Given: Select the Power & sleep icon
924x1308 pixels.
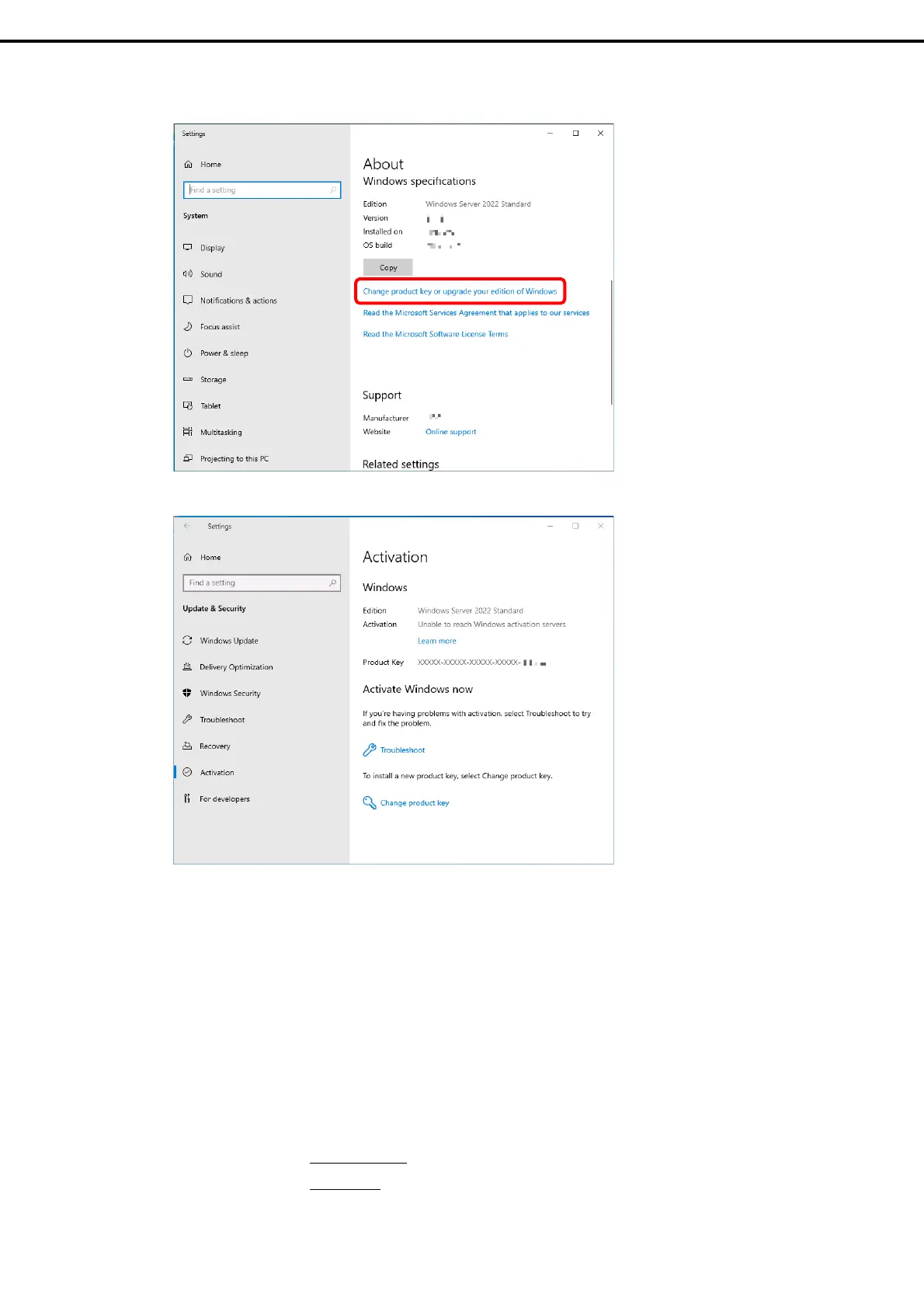Looking at the screenshot, I should (x=188, y=353).
